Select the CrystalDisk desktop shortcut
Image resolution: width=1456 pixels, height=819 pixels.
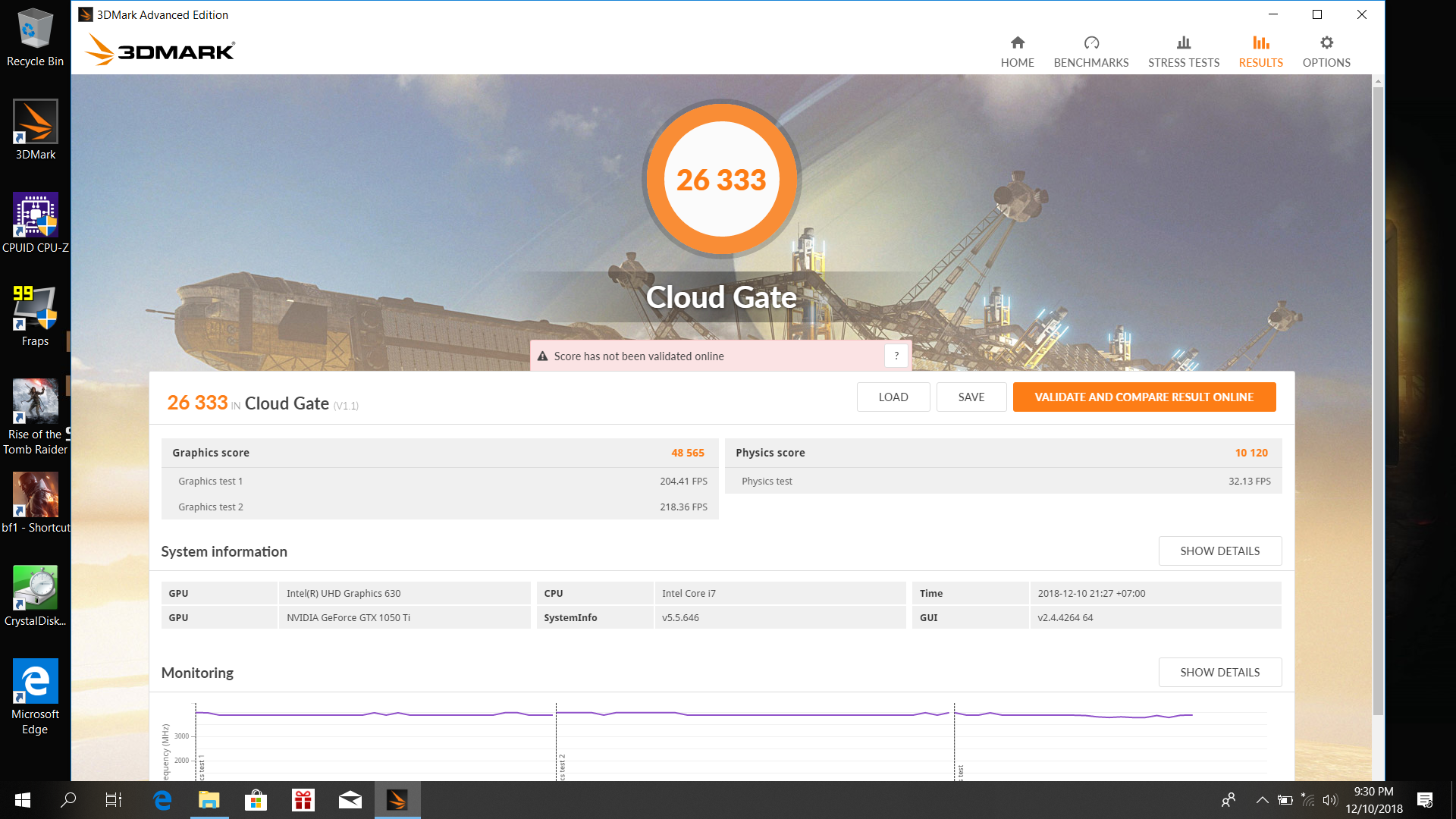click(x=35, y=596)
